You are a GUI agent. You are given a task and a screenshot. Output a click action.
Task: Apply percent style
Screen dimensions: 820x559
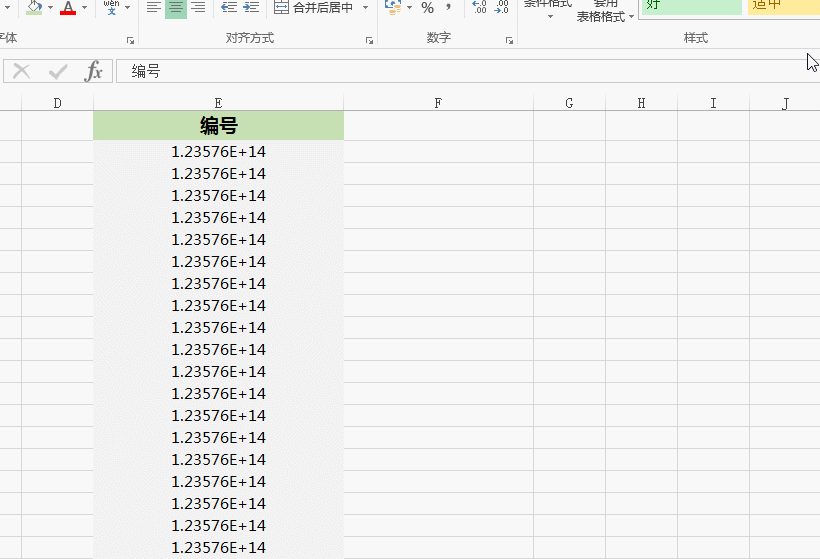click(x=427, y=7)
